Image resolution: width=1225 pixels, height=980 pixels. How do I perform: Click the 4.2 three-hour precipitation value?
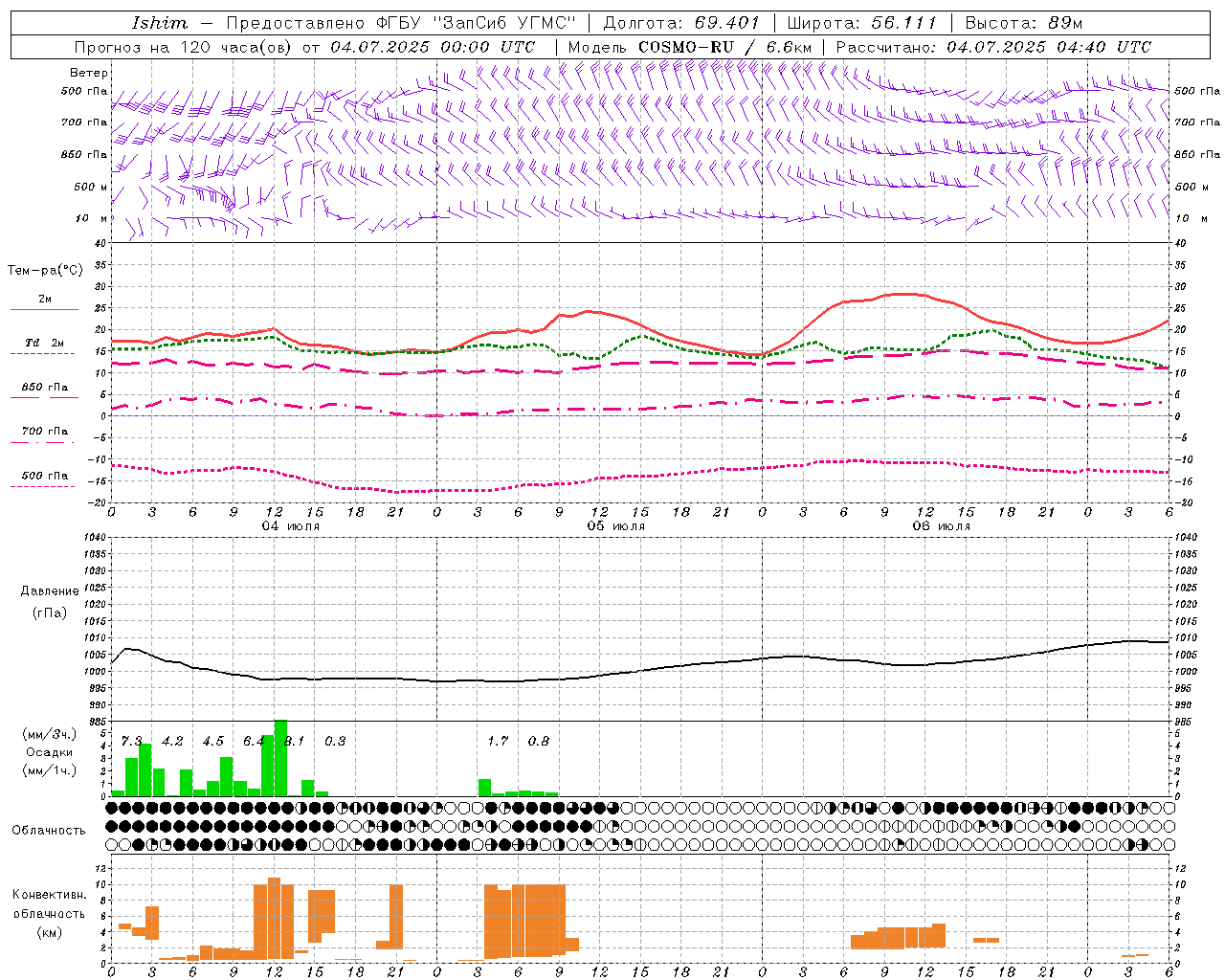pos(172,742)
